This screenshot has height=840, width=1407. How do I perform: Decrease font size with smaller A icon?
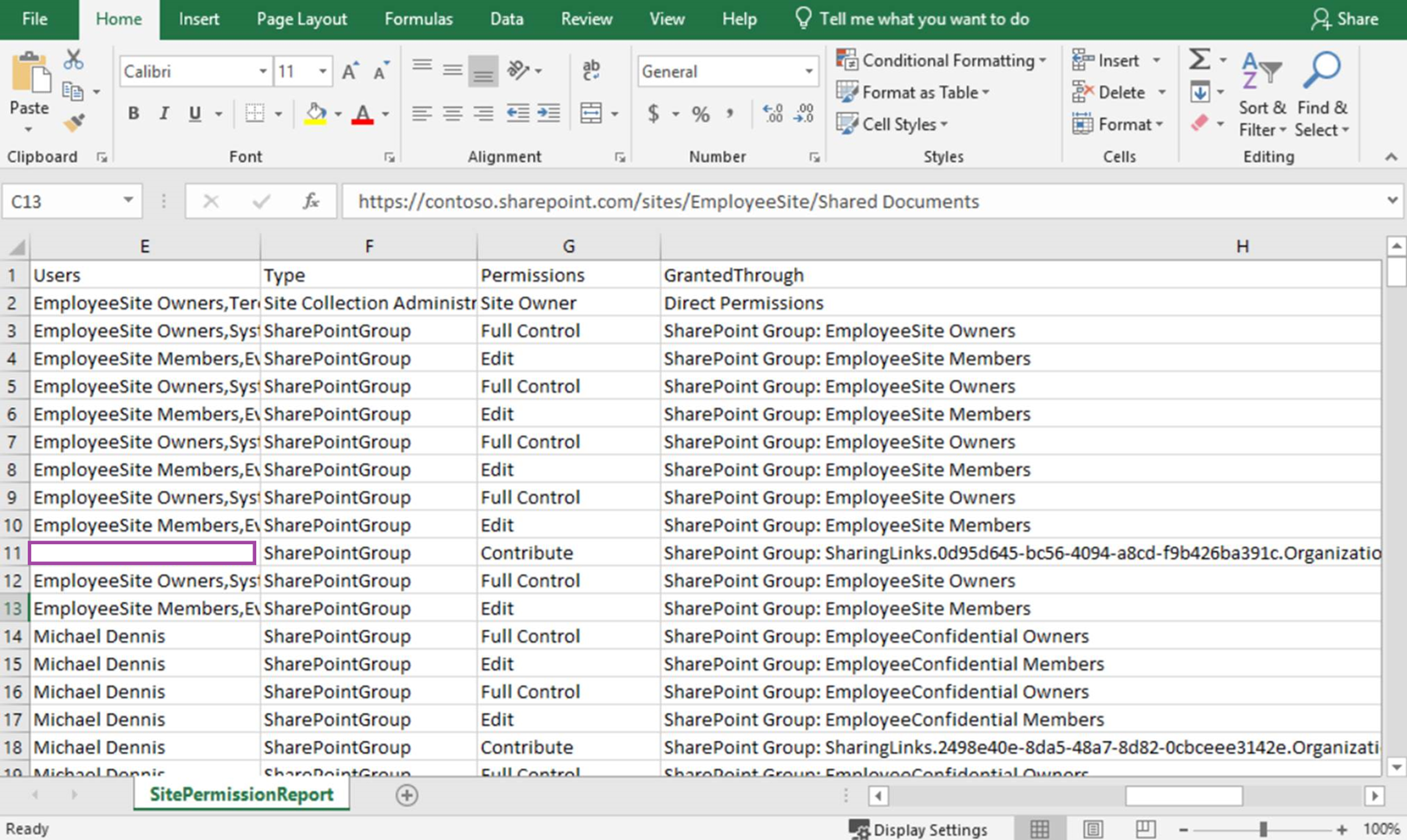381,72
